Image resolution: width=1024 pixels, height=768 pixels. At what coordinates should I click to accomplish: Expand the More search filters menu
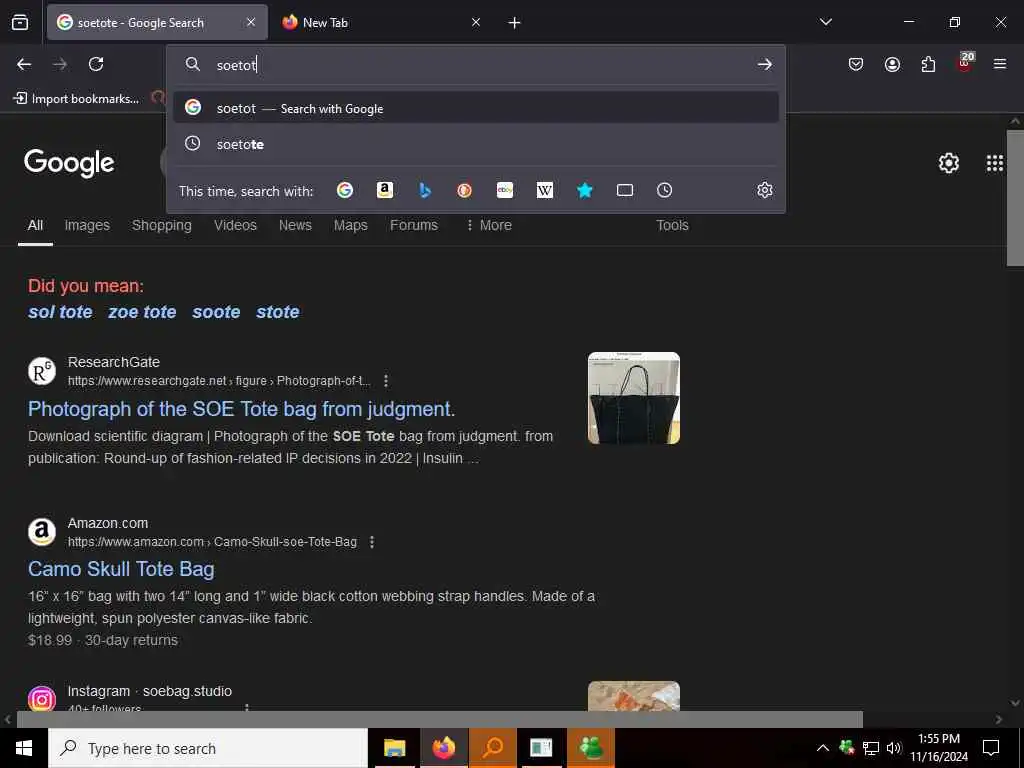click(x=489, y=225)
